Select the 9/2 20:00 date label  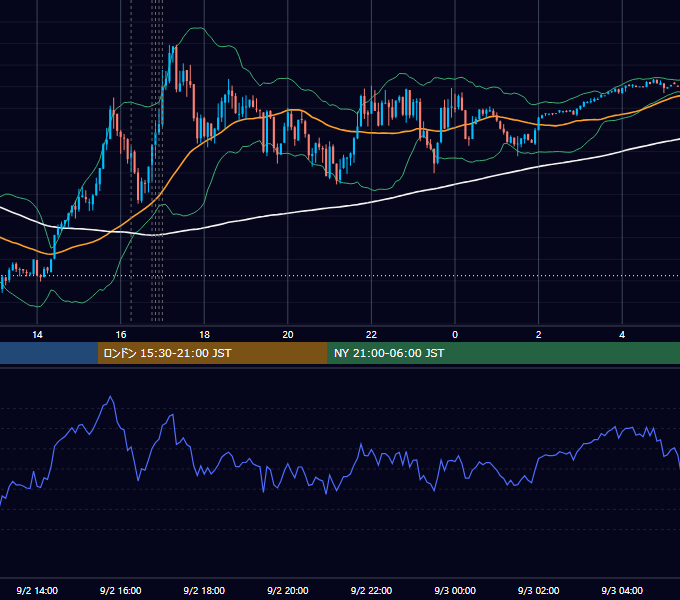click(288, 590)
